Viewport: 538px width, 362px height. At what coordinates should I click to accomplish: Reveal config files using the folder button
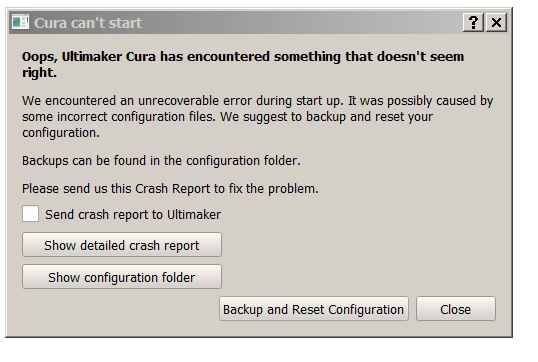click(x=122, y=277)
